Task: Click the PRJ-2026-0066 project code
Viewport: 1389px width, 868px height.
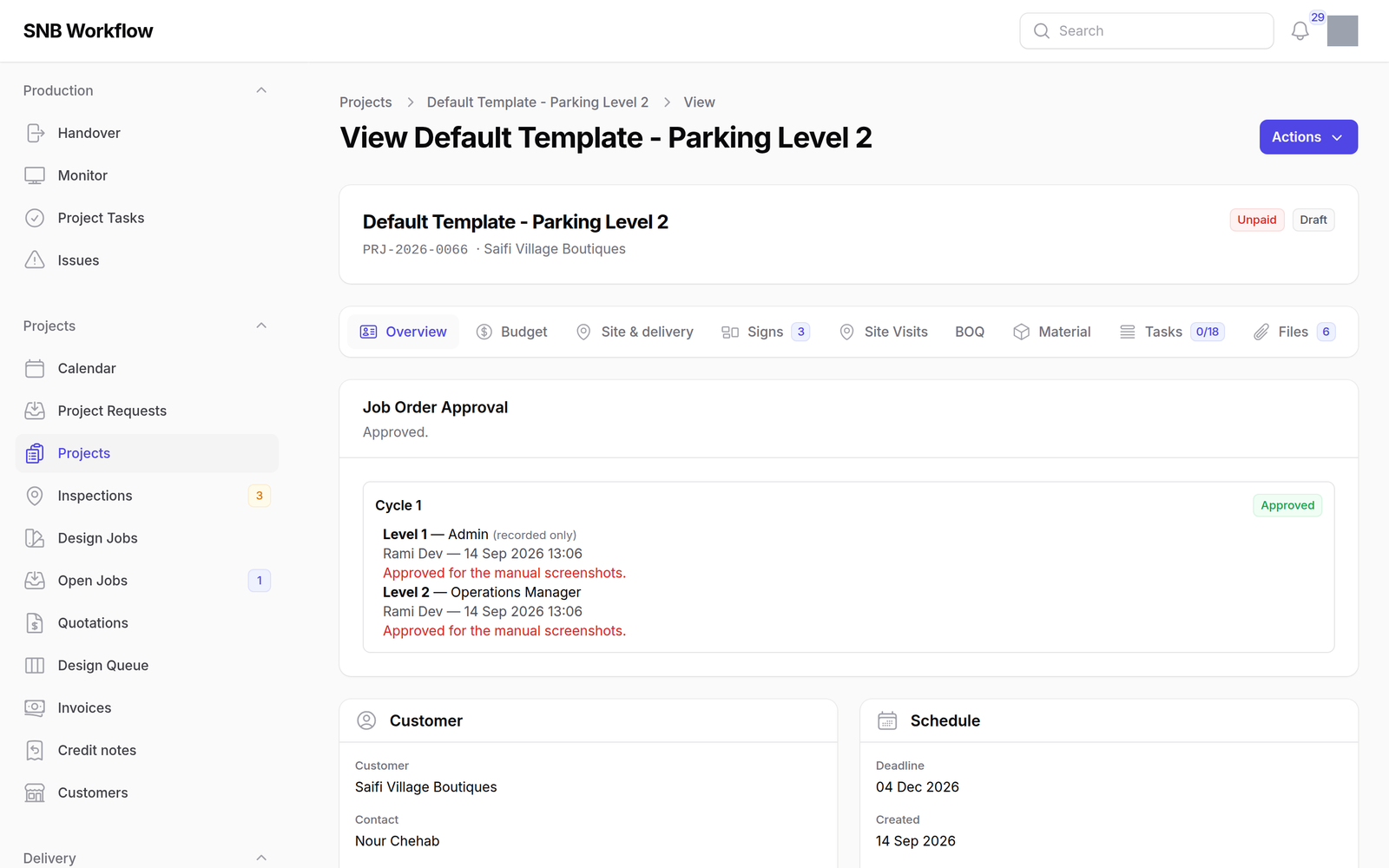Action: tap(415, 249)
